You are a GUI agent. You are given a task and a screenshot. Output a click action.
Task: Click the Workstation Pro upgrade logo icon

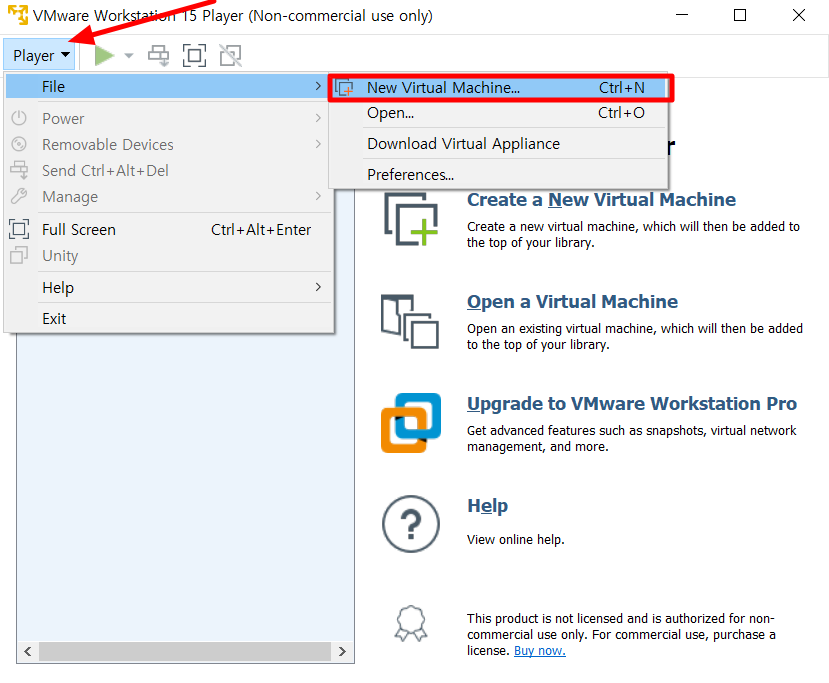pyautogui.click(x=411, y=423)
